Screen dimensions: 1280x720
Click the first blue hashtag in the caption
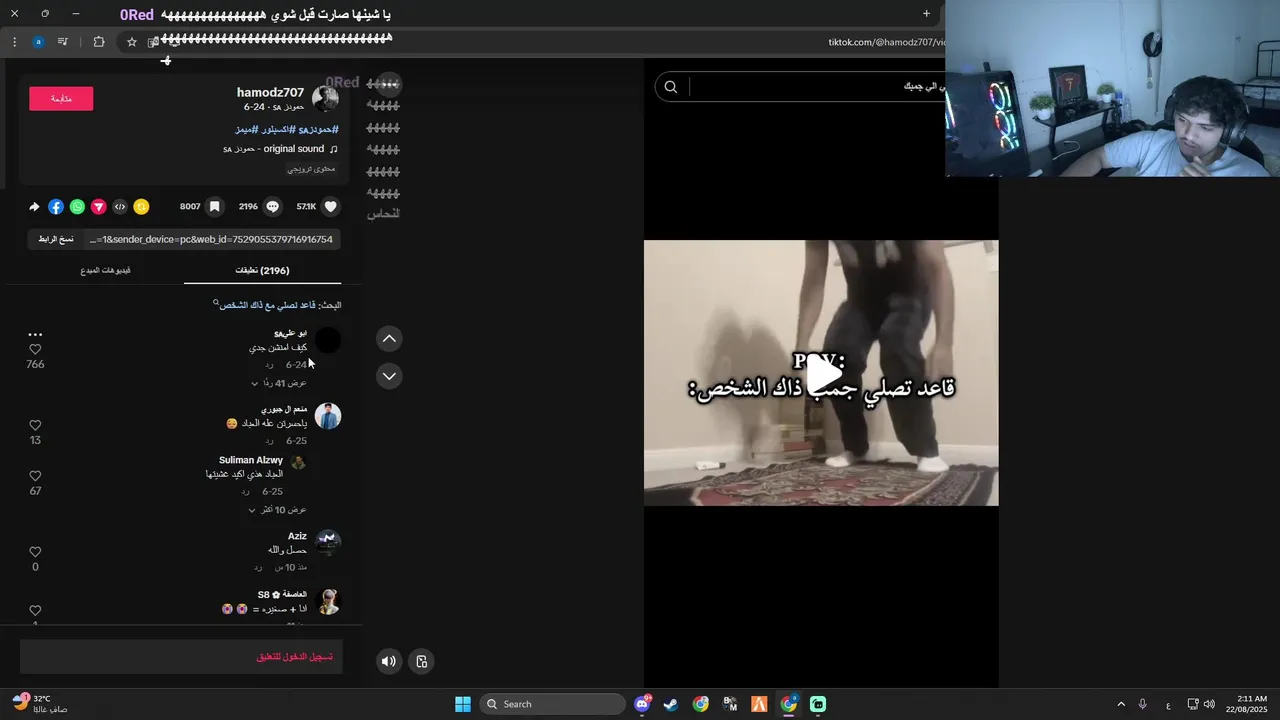(x=318, y=130)
